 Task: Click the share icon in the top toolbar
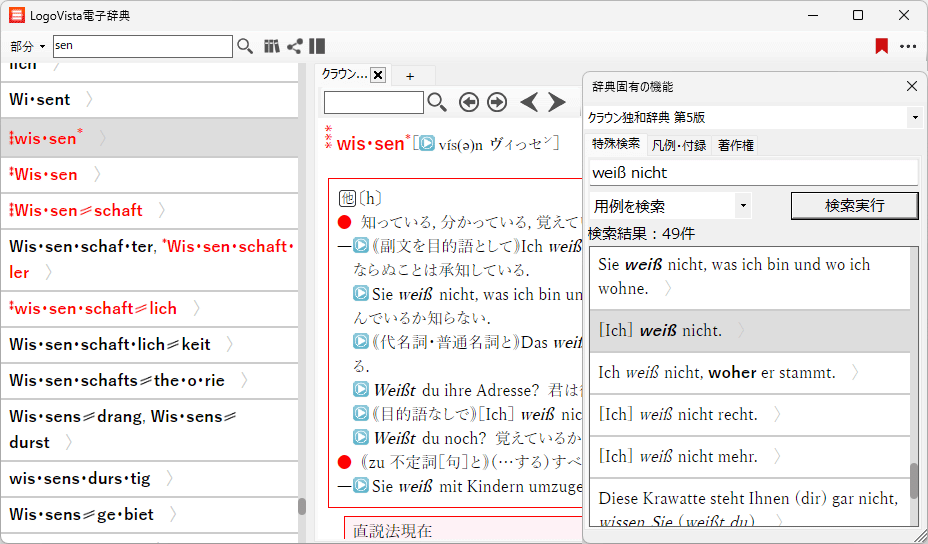(294, 46)
